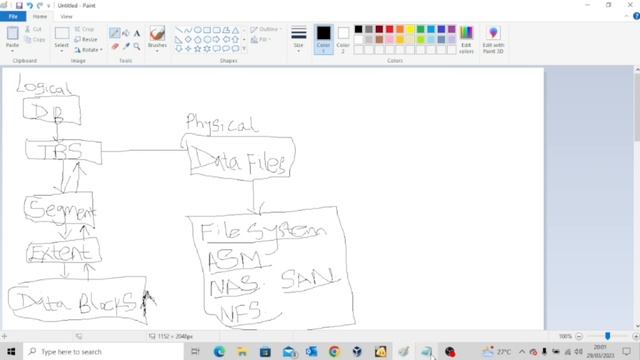
Task: Pick the green color swatch
Action: tap(420, 29)
